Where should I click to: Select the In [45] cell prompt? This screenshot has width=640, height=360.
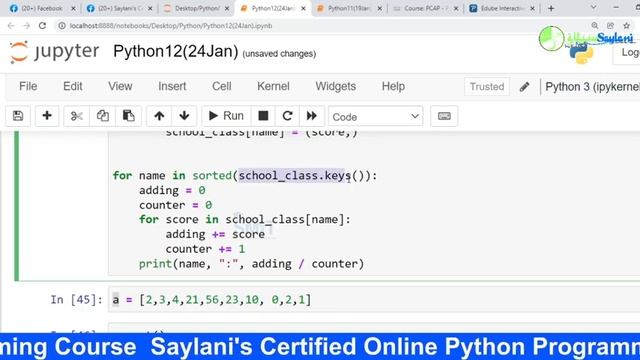(x=76, y=300)
